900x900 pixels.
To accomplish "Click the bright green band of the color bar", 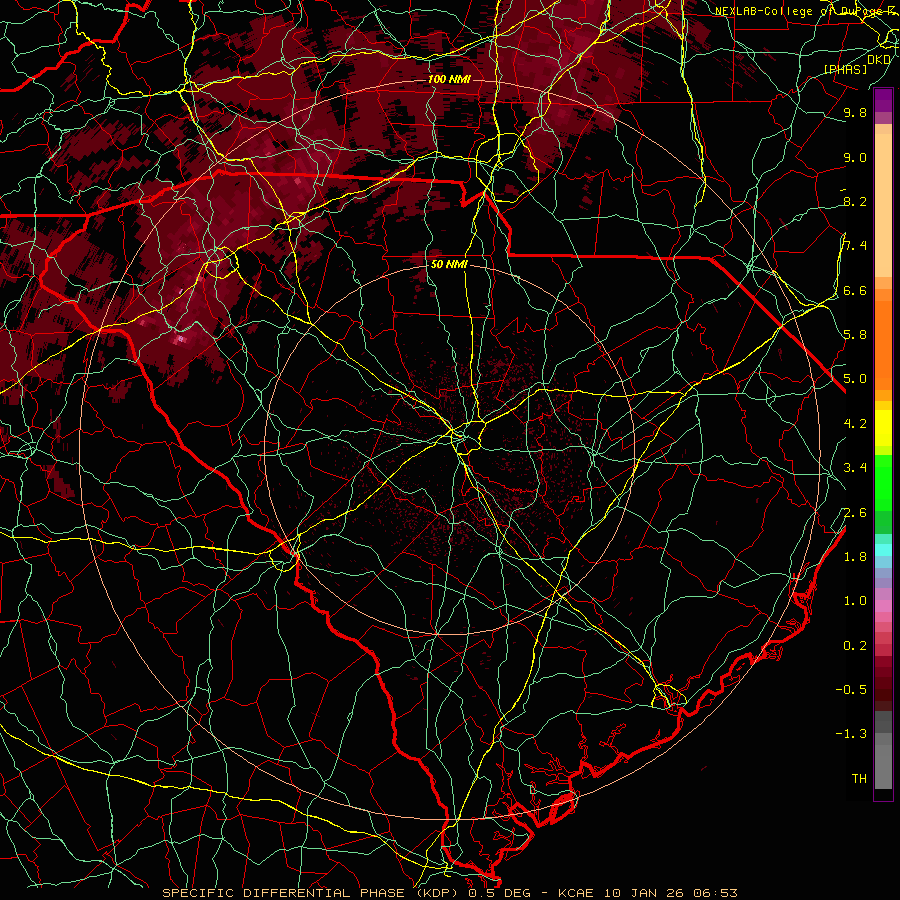I will tap(883, 482).
